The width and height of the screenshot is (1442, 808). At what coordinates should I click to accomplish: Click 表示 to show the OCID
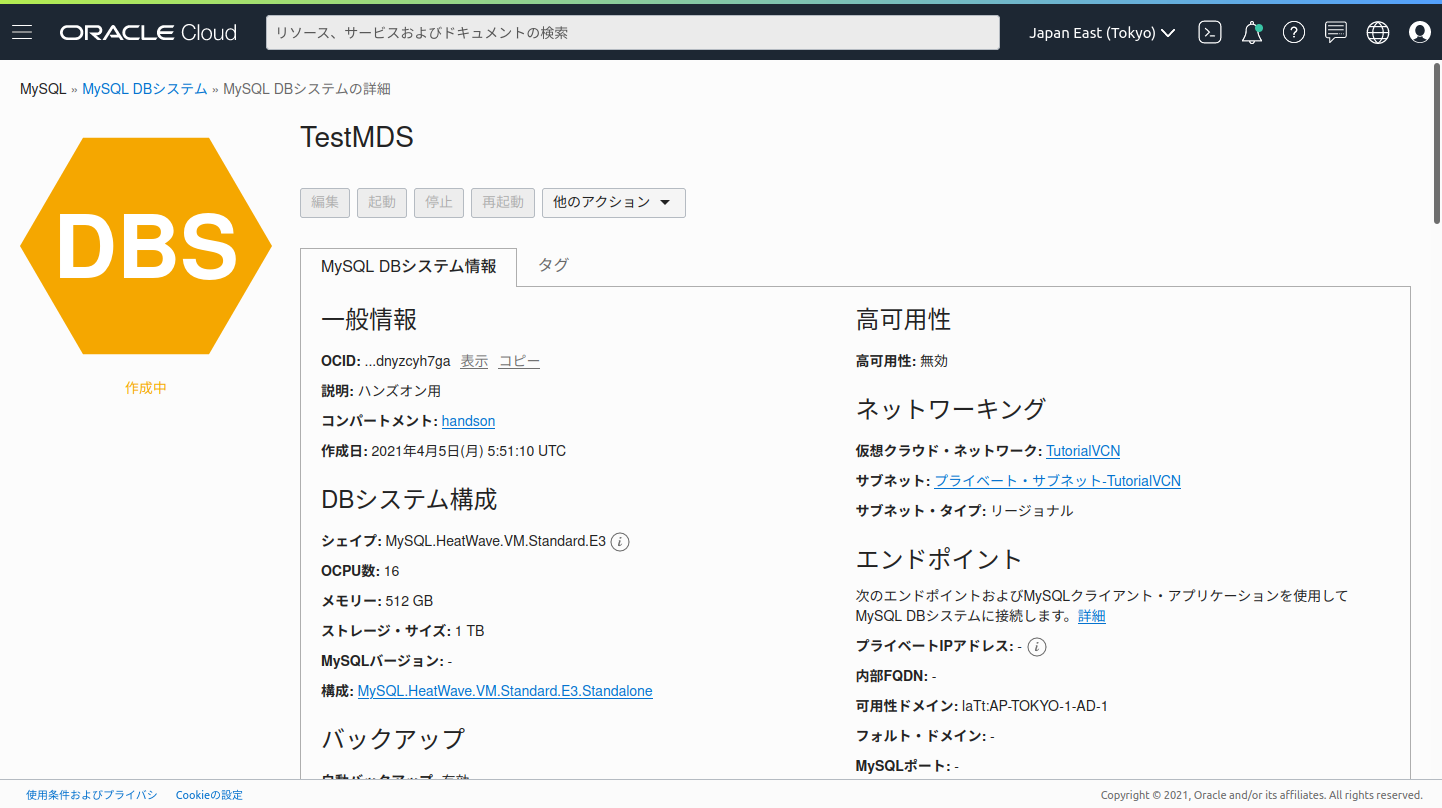click(474, 361)
